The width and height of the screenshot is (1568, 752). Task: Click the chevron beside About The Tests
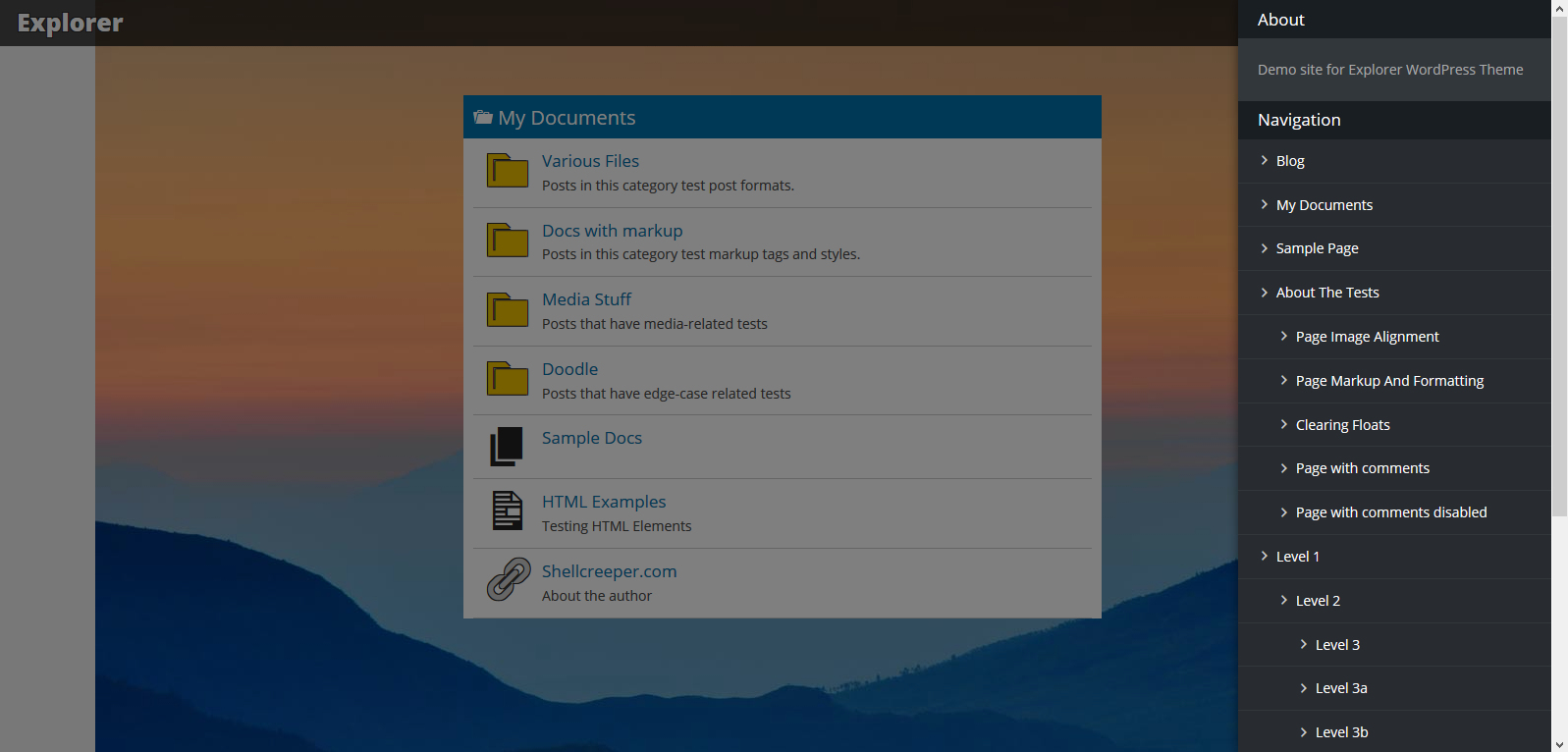[x=1265, y=292]
